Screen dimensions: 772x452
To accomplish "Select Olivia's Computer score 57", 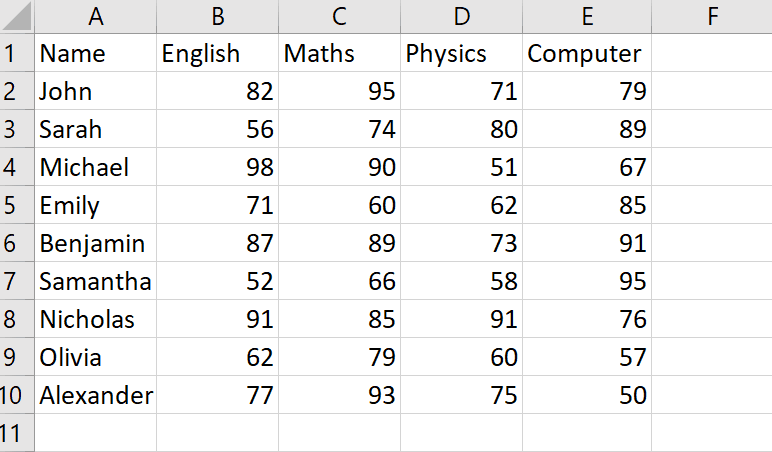I will click(587, 357).
